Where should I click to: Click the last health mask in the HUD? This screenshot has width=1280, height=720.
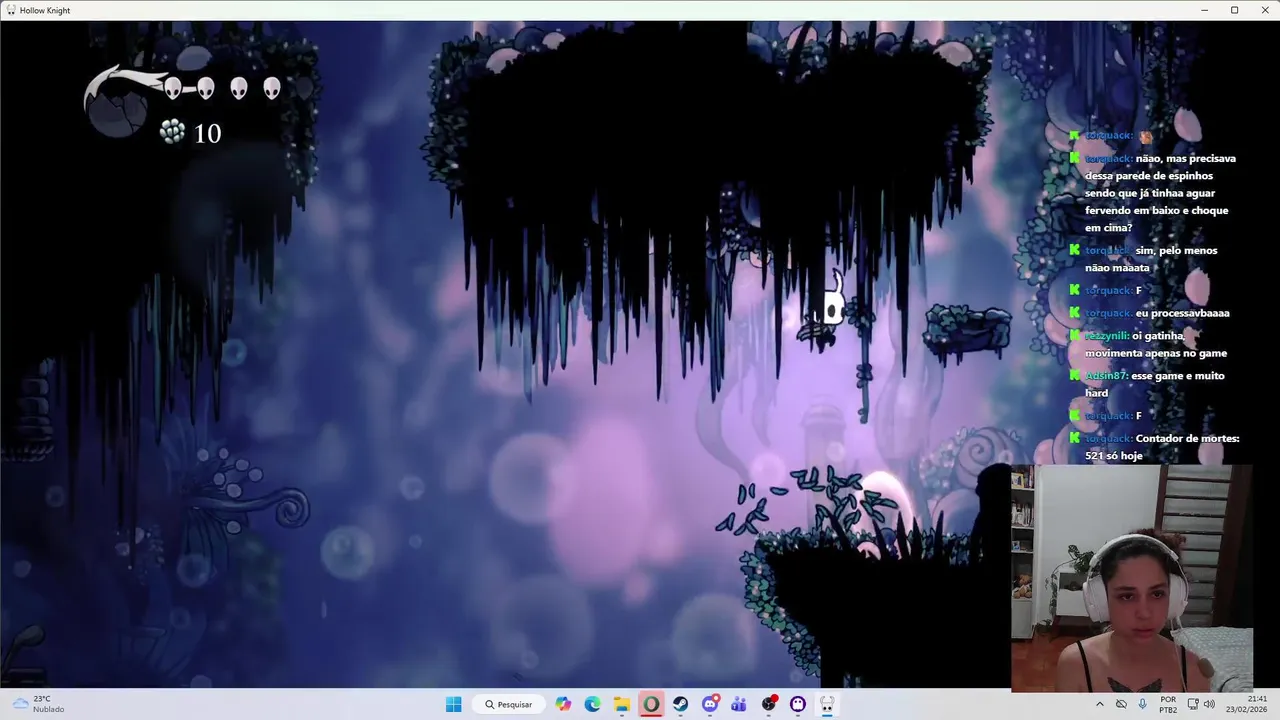(x=271, y=89)
